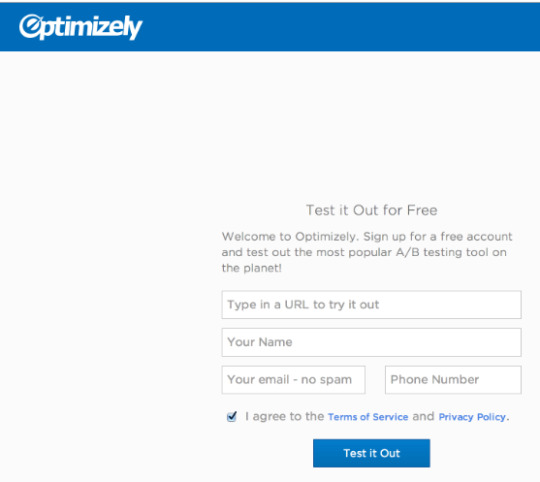Click the 'Phone Number' placeholder text
The height and width of the screenshot is (482, 540).
tap(435, 379)
